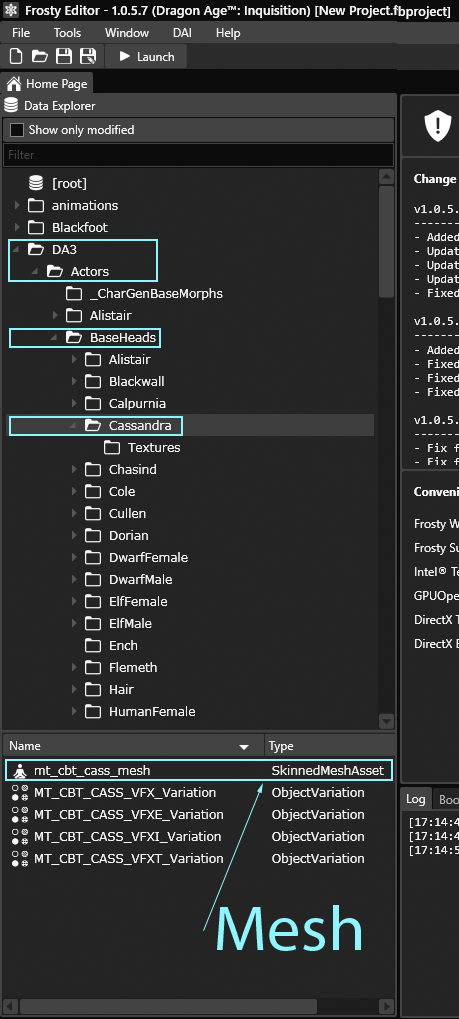Click the New Project toolbar icon

click(x=16, y=57)
